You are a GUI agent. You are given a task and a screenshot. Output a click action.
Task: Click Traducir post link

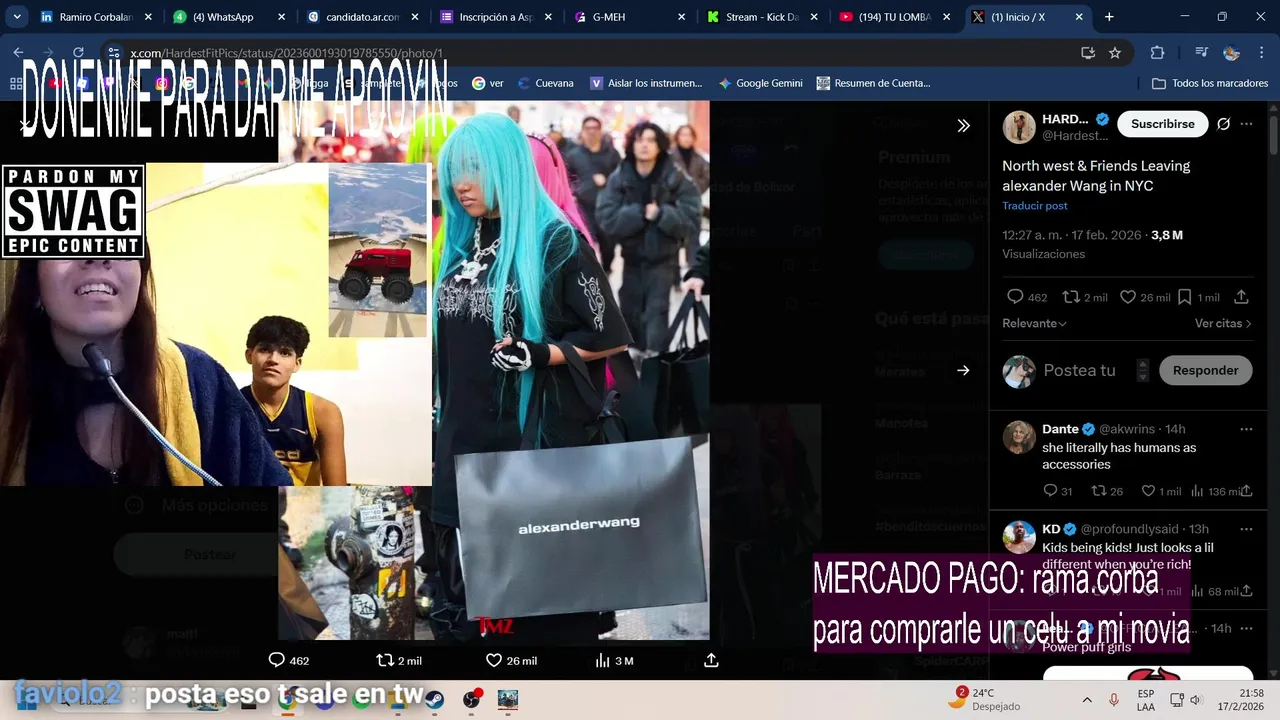pyautogui.click(x=1035, y=206)
